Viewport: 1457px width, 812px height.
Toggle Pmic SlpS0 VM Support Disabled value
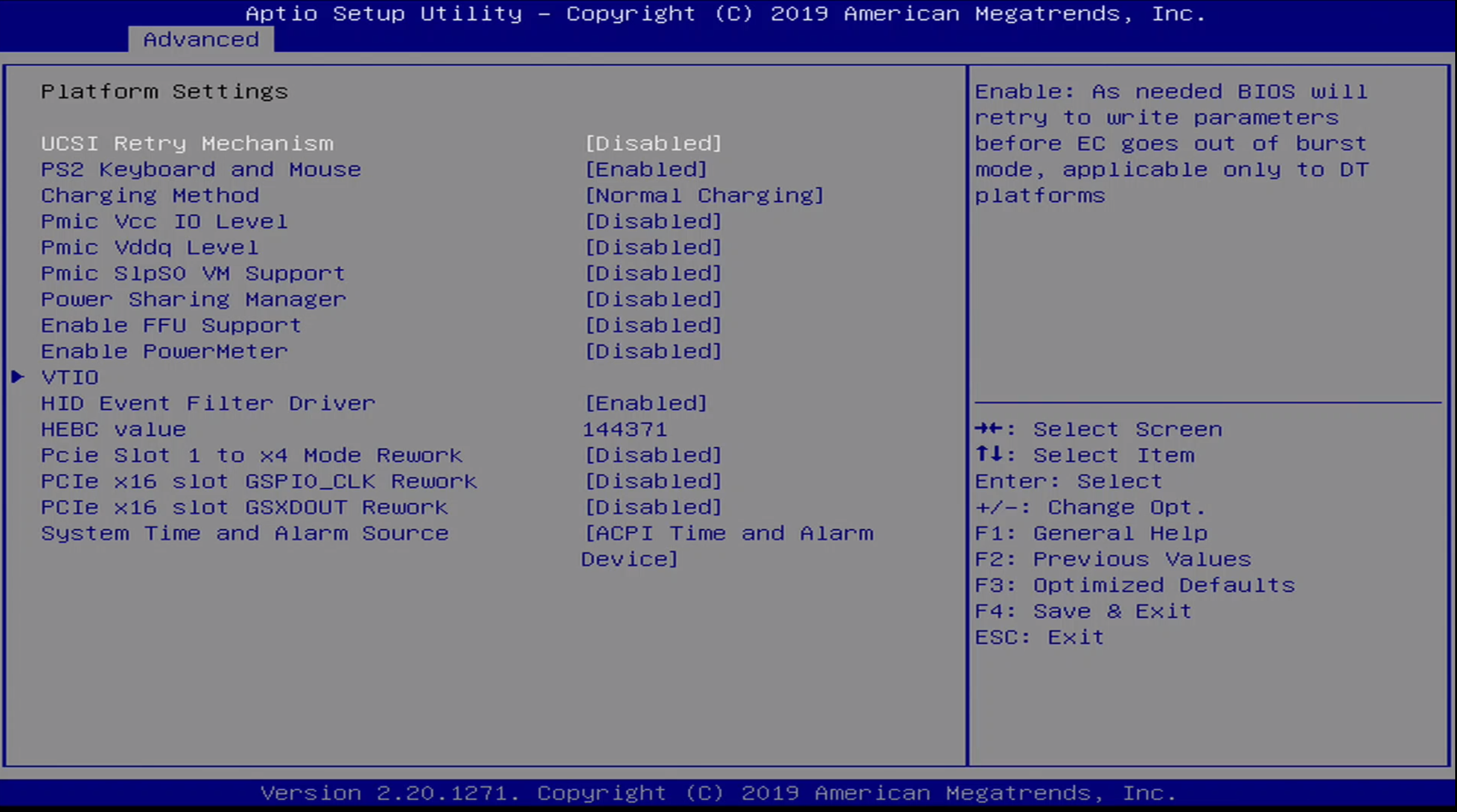653,273
